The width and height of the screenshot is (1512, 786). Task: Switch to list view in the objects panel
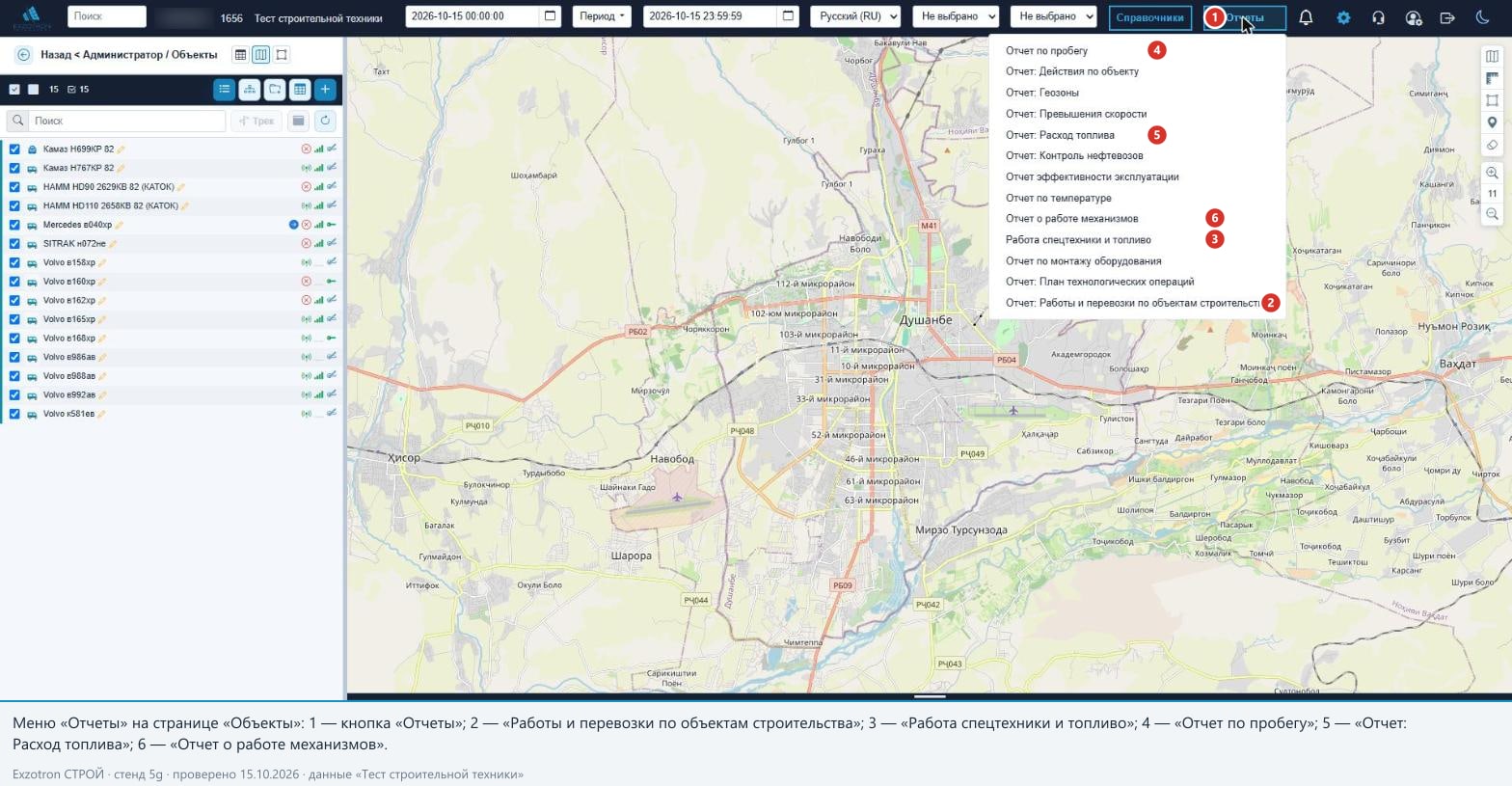[224, 90]
